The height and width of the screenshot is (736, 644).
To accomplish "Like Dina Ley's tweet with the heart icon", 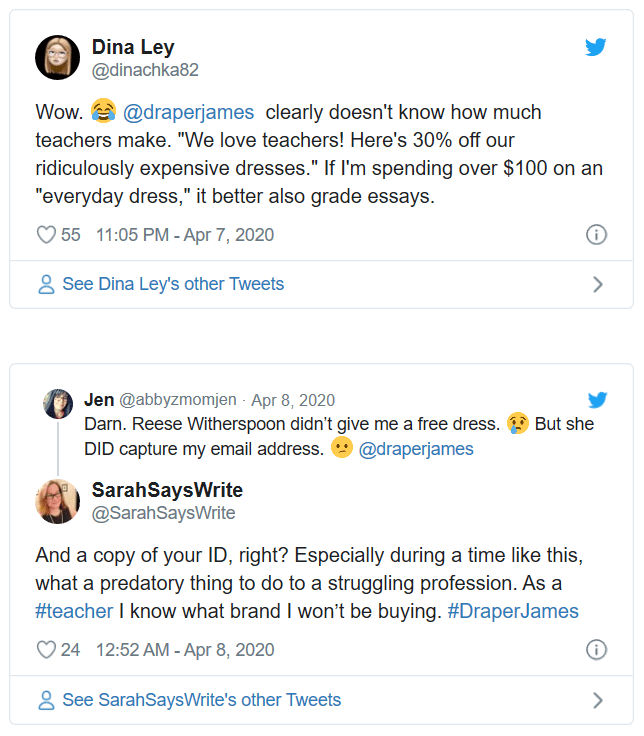I will pos(46,235).
